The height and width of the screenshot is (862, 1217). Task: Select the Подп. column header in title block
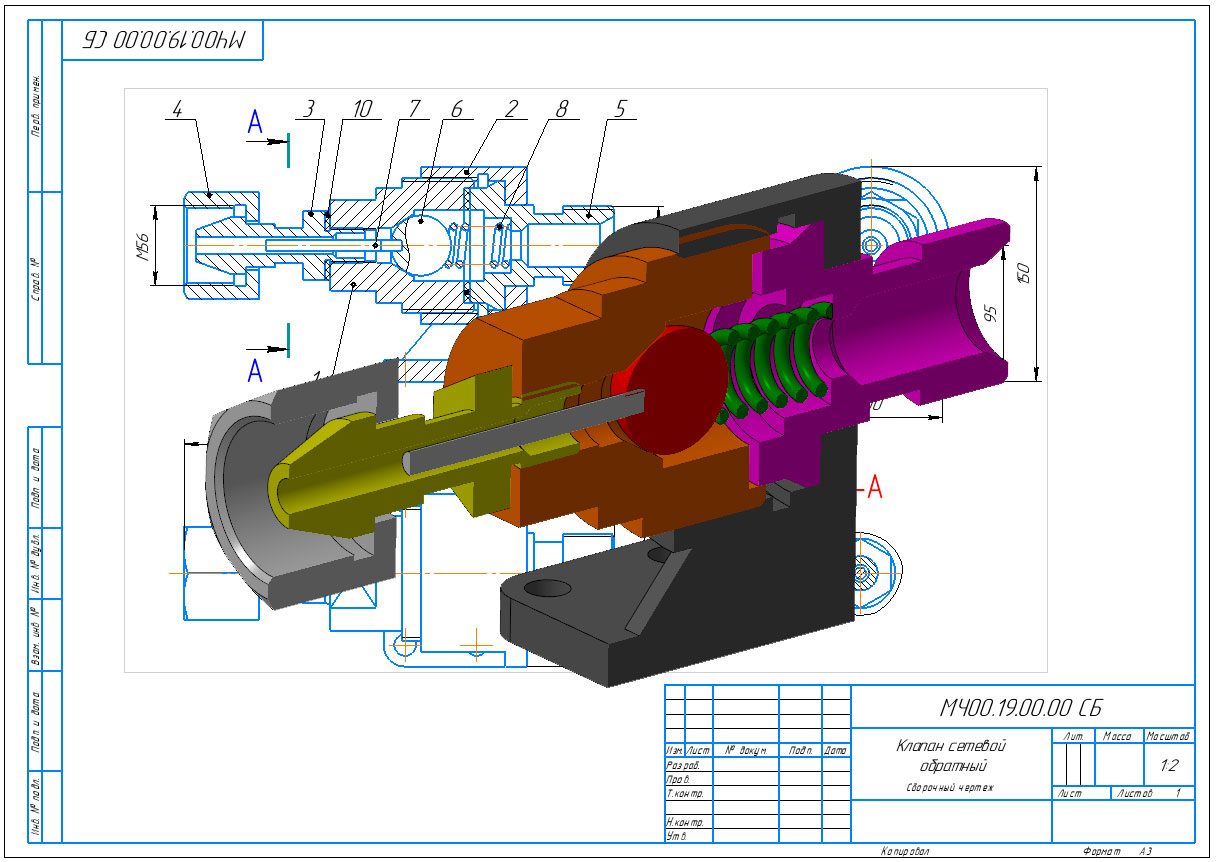pos(800,750)
